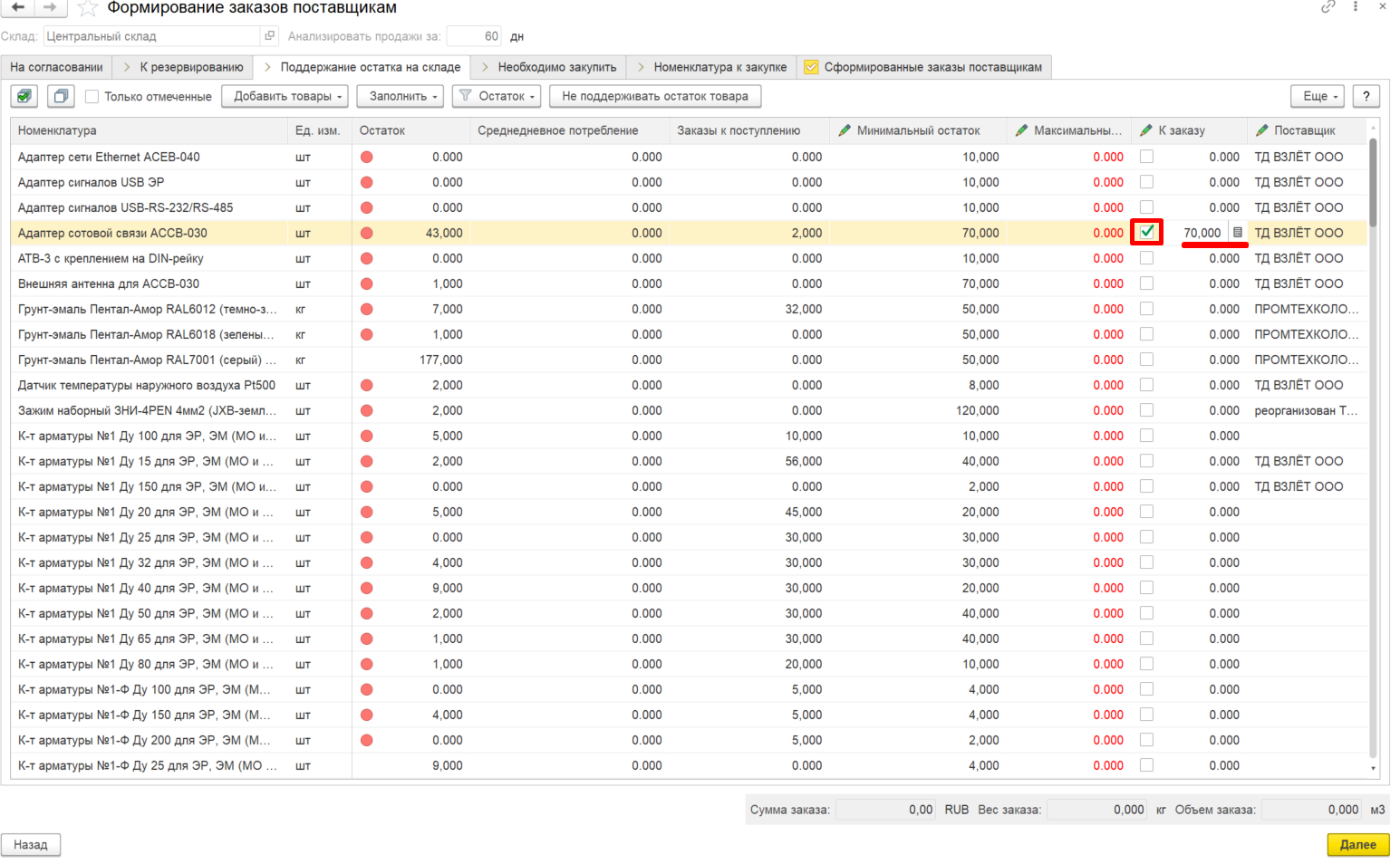Screen dimensions: 1400x864
Task: Open the Еще dropdown menu
Action: 1318,96
